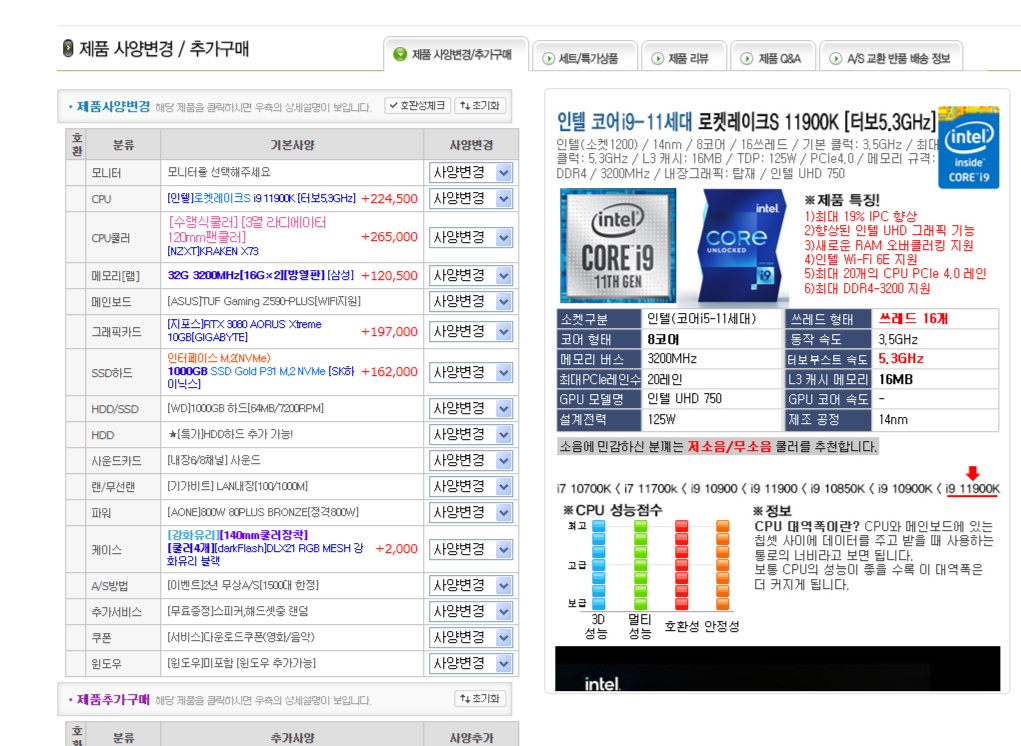Click the 호환성체크 button
The image size is (1021, 746).
417,105
